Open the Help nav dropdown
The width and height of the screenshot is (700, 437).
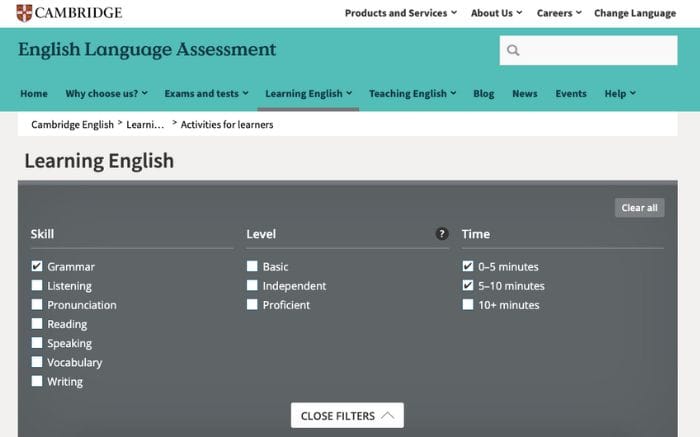coord(620,93)
